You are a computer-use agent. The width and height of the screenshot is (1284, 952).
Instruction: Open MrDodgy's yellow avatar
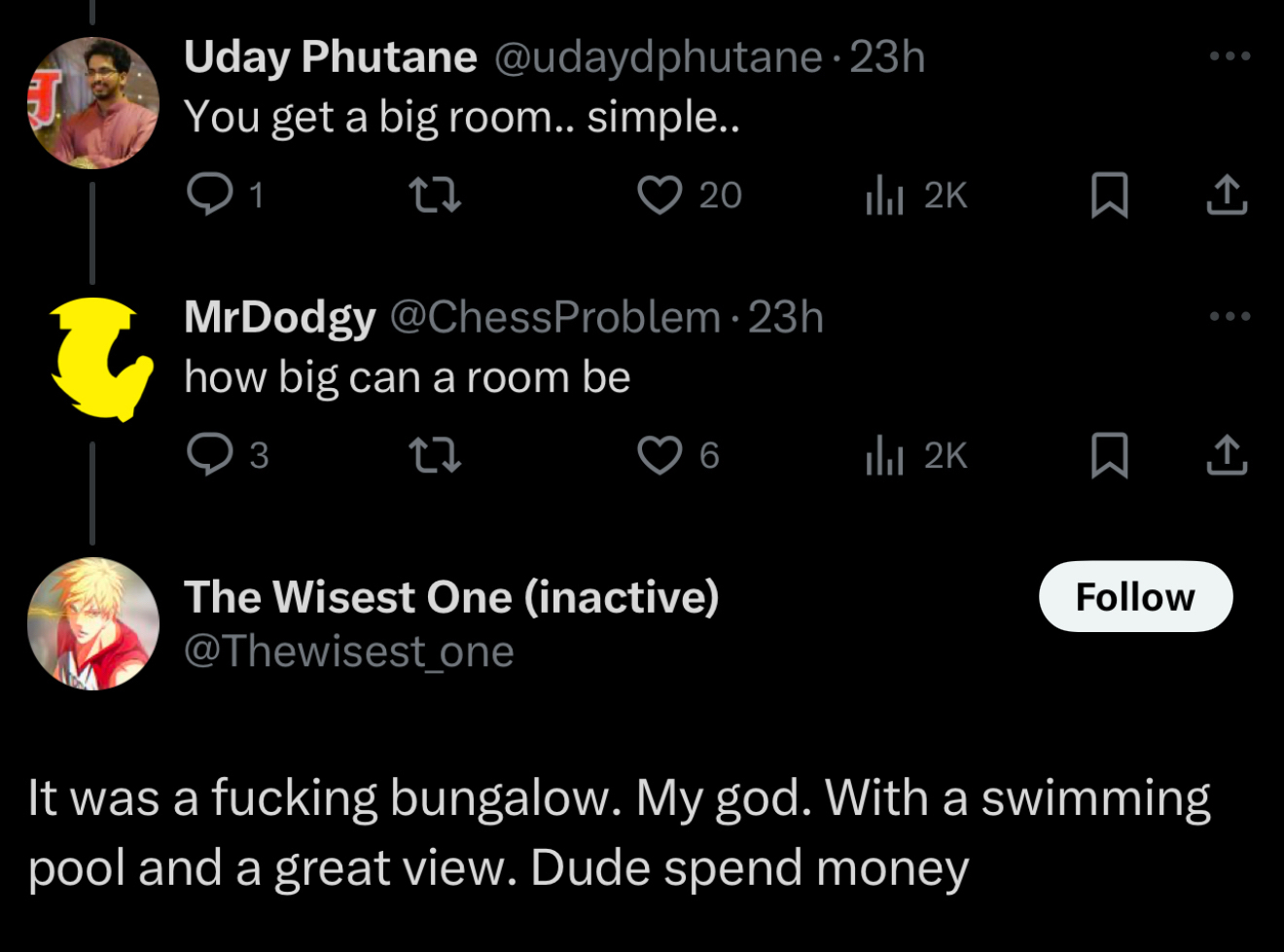pos(97,359)
